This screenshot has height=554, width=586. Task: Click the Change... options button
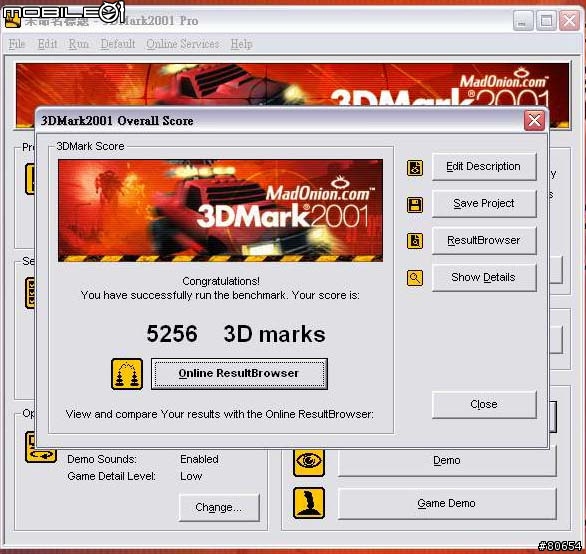point(219,508)
